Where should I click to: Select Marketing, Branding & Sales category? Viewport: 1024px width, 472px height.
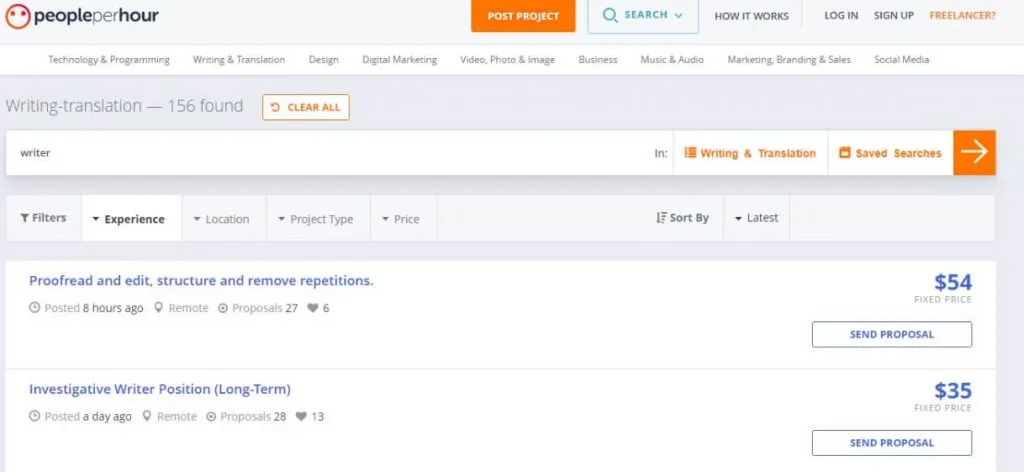pos(789,59)
